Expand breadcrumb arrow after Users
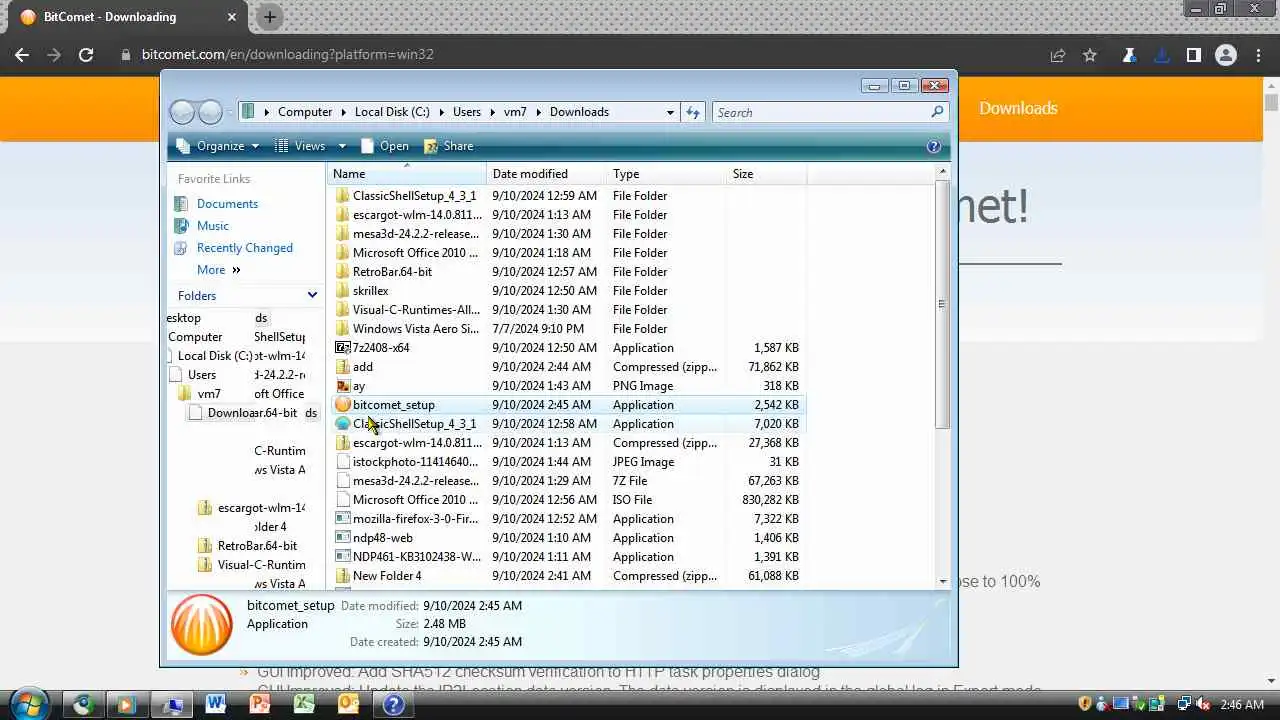The height and width of the screenshot is (720, 1280). tap(491, 112)
